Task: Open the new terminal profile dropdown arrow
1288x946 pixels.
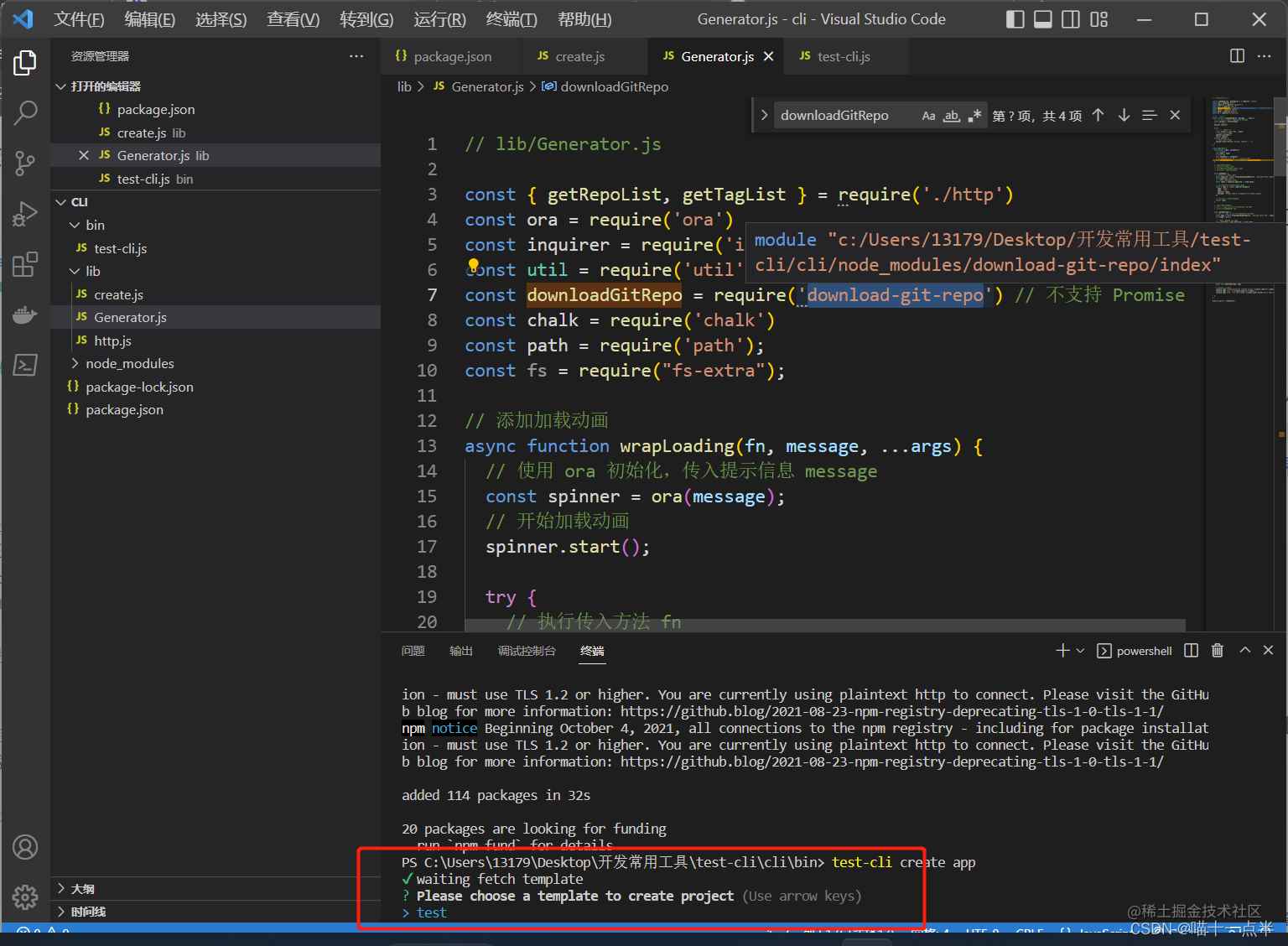Action: coord(1080,650)
